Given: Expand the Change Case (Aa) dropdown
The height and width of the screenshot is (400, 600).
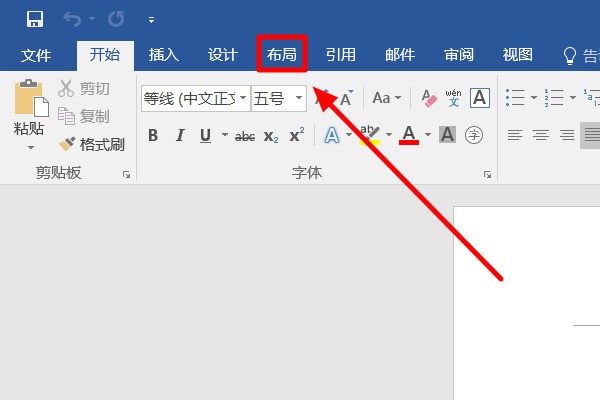Looking at the screenshot, I should pos(386,98).
